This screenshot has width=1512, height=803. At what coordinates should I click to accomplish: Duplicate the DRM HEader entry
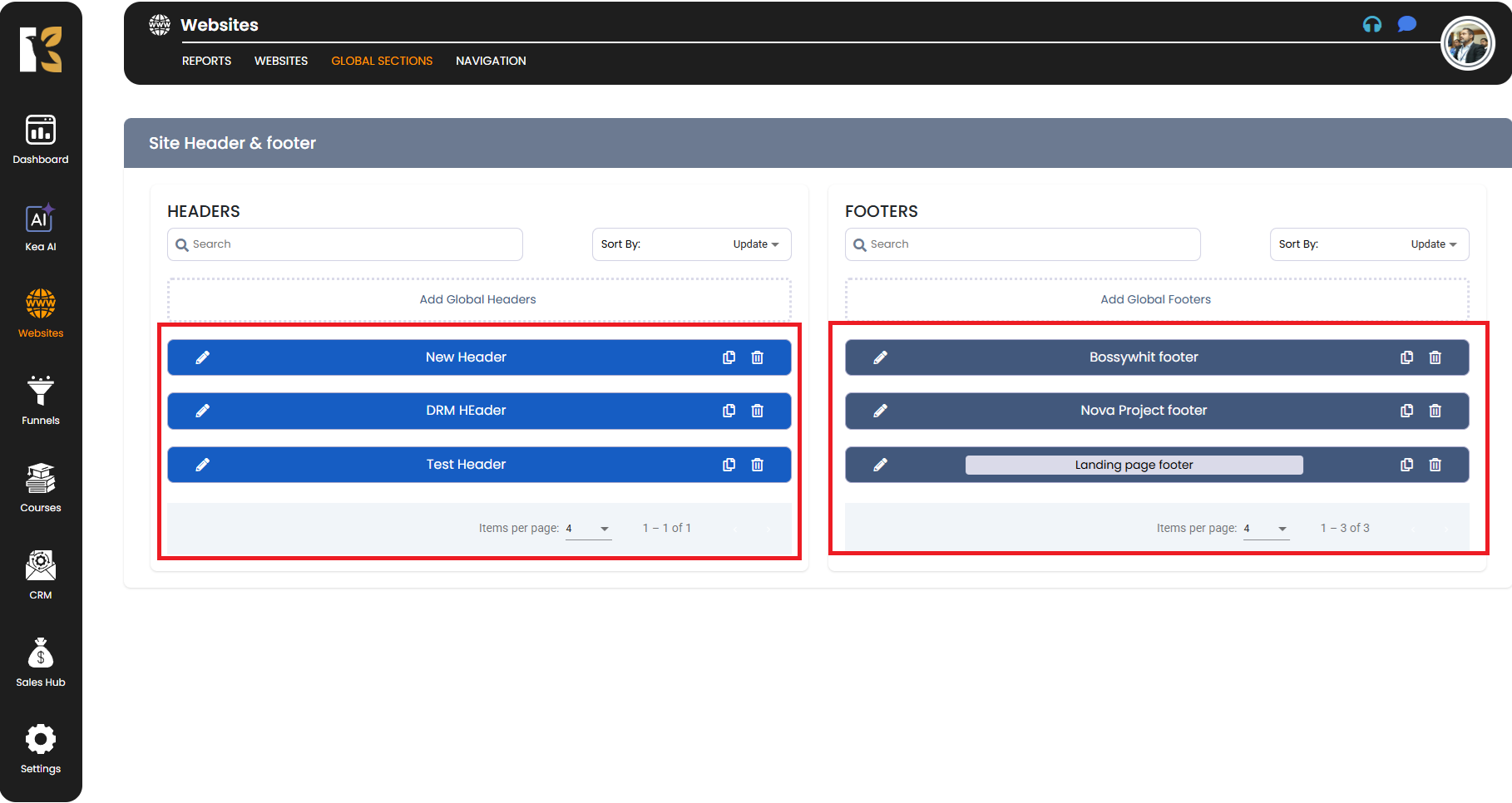coord(729,411)
